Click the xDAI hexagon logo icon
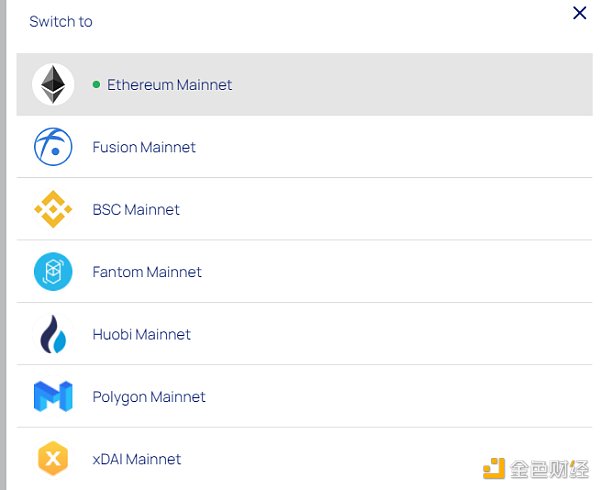The height and width of the screenshot is (490, 600). tap(53, 459)
